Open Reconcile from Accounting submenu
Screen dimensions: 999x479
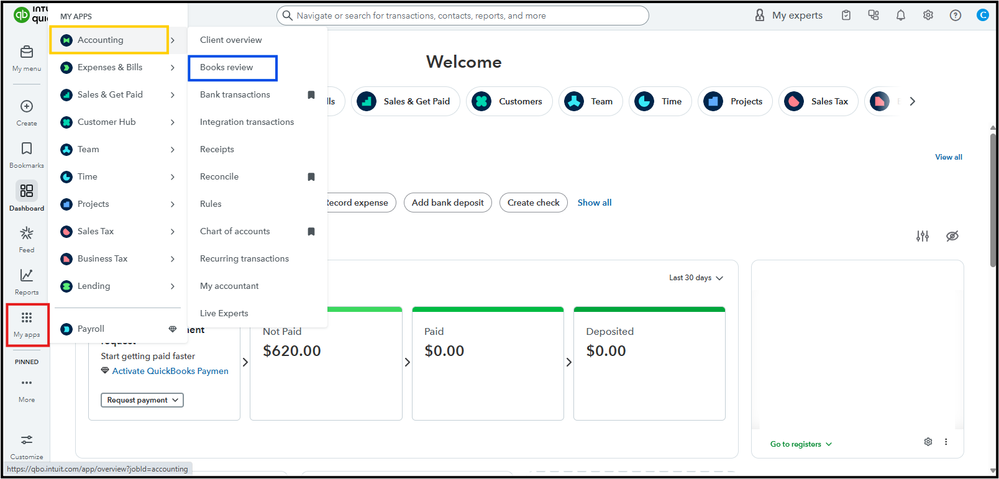point(219,177)
